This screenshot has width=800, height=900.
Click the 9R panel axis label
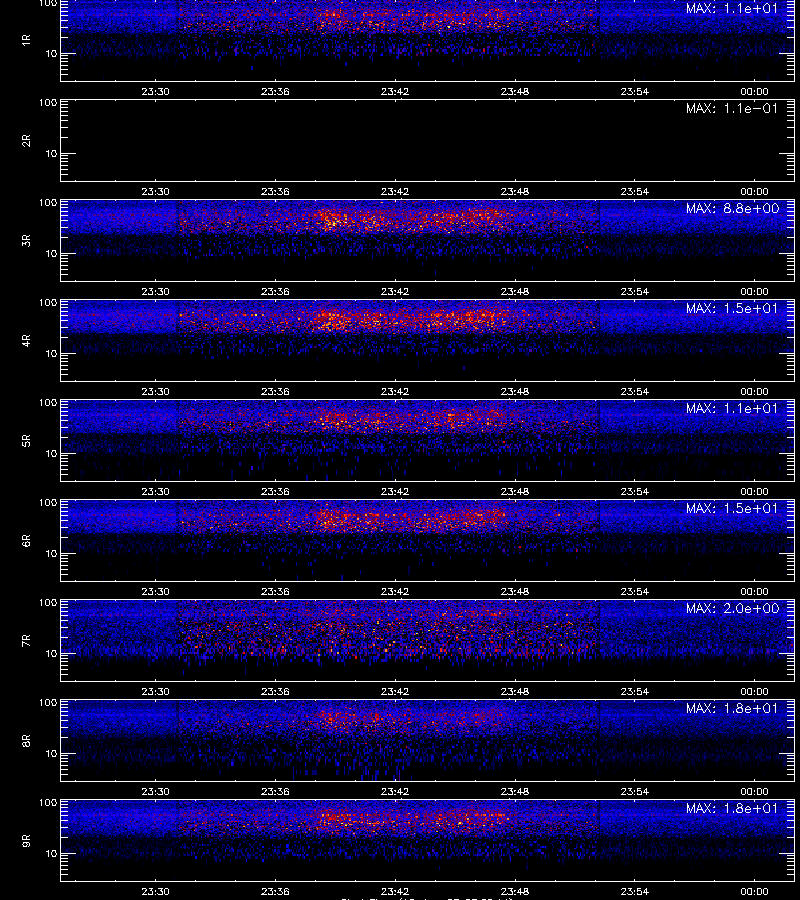[26, 840]
